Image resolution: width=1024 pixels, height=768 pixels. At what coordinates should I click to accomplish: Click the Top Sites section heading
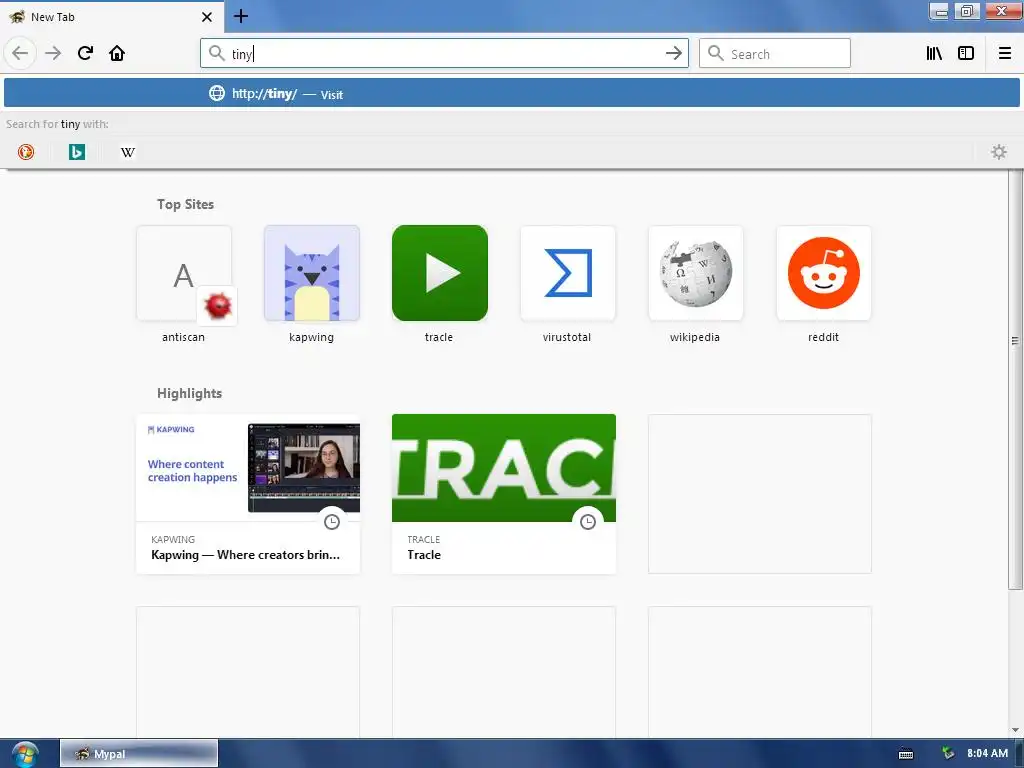coord(185,204)
